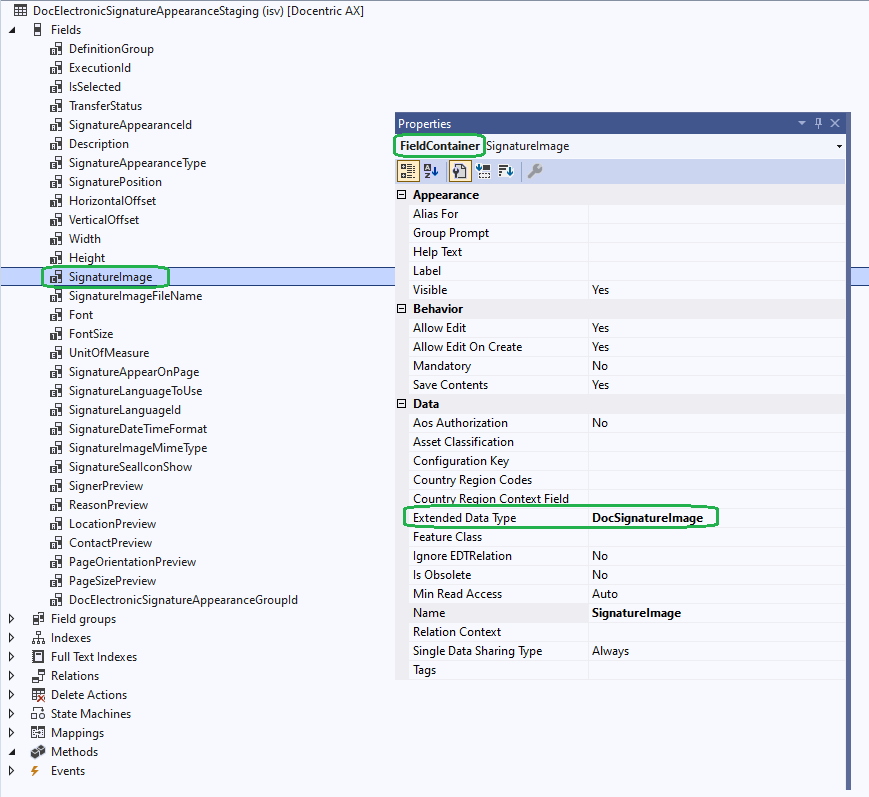Expand the Field groups node
The image size is (869, 797).
(12, 619)
